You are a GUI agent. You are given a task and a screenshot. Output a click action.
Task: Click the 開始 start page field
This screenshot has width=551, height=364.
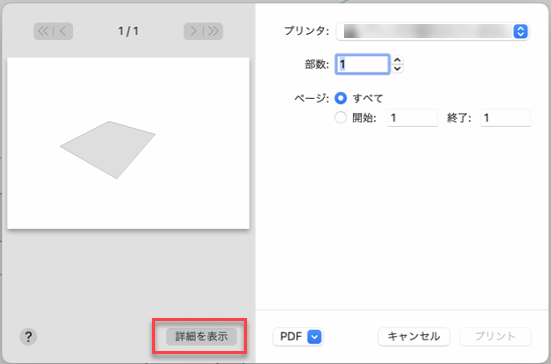tap(413, 118)
